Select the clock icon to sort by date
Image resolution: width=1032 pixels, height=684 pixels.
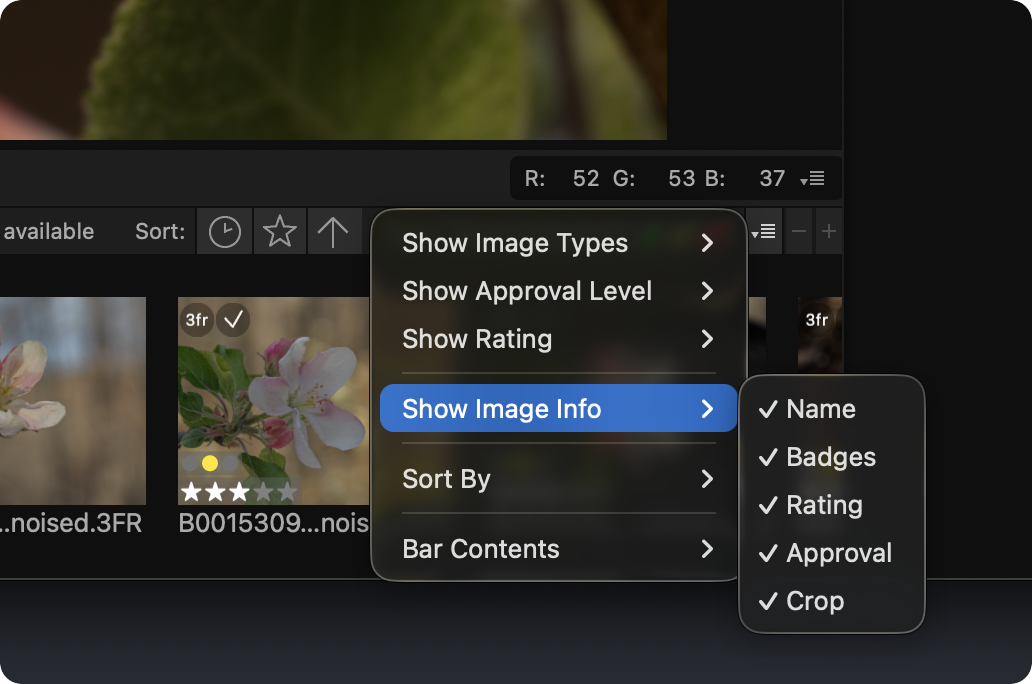click(x=224, y=231)
